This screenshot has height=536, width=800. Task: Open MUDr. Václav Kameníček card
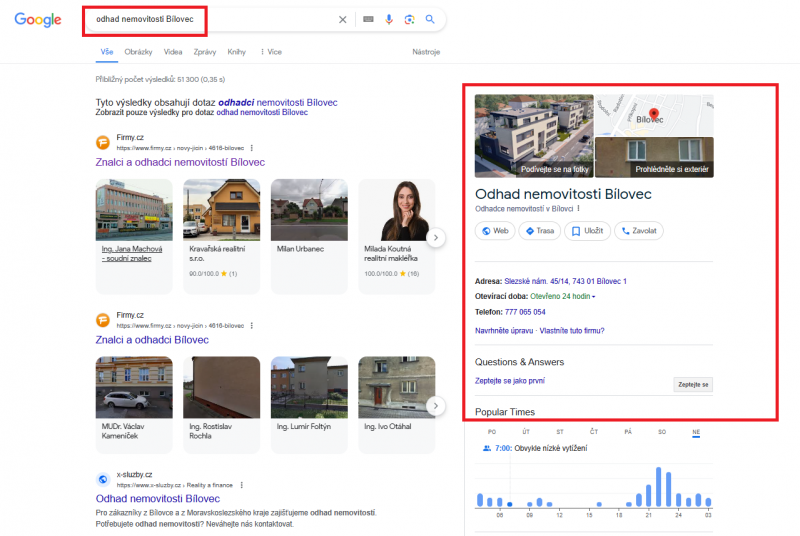[x=134, y=404]
